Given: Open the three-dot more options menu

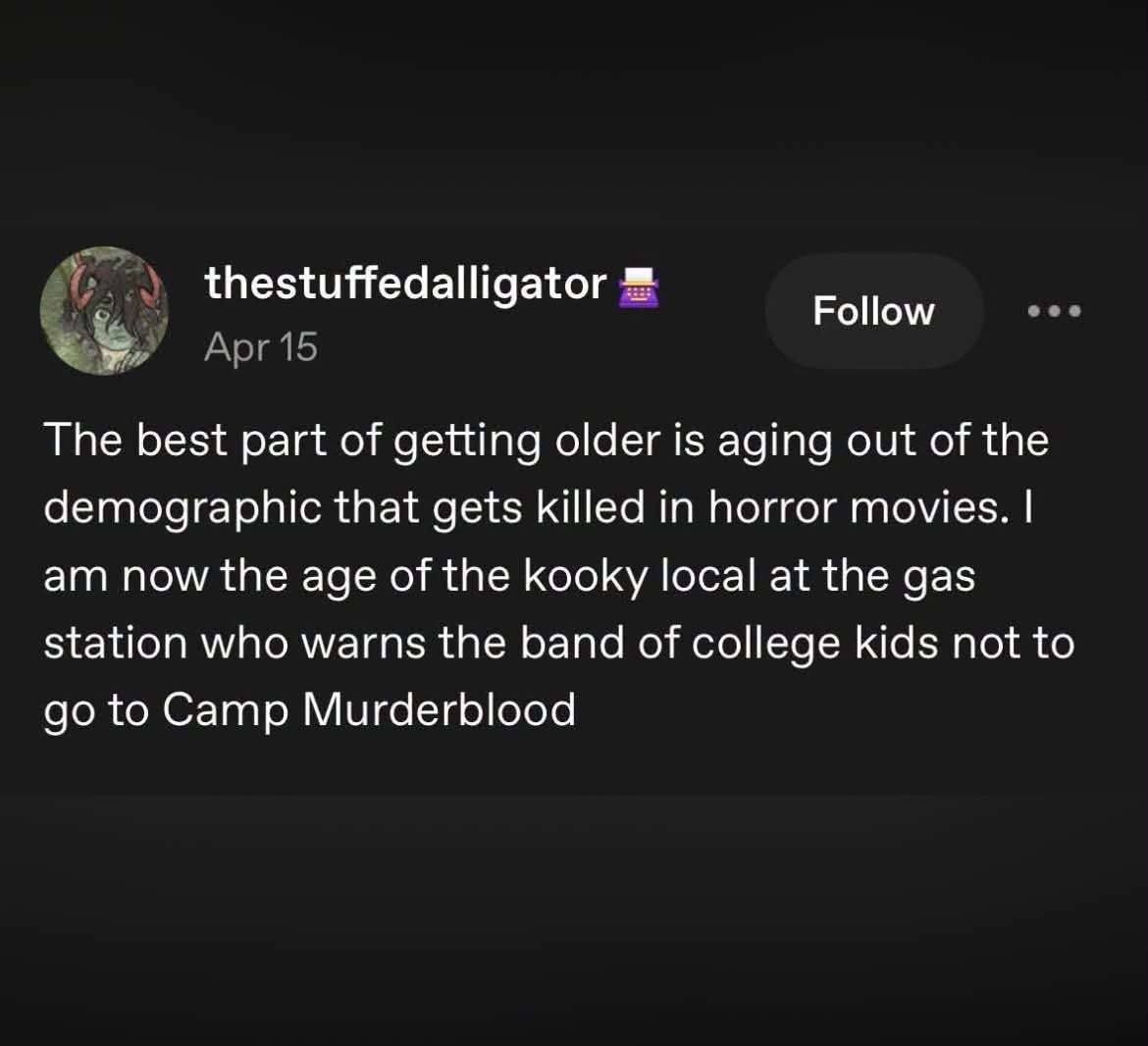Looking at the screenshot, I should point(1054,312).
